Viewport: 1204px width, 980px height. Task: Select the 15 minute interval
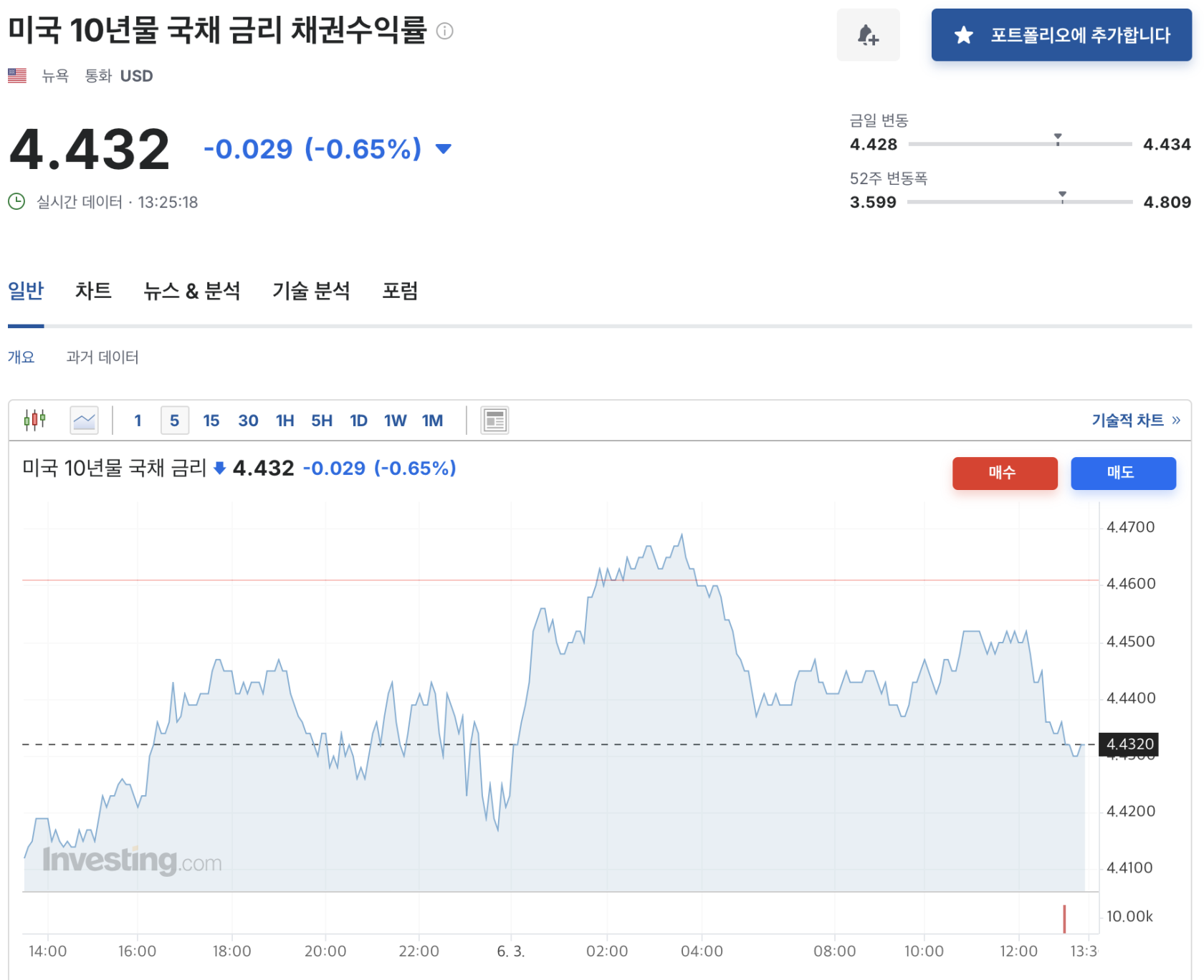click(x=211, y=421)
